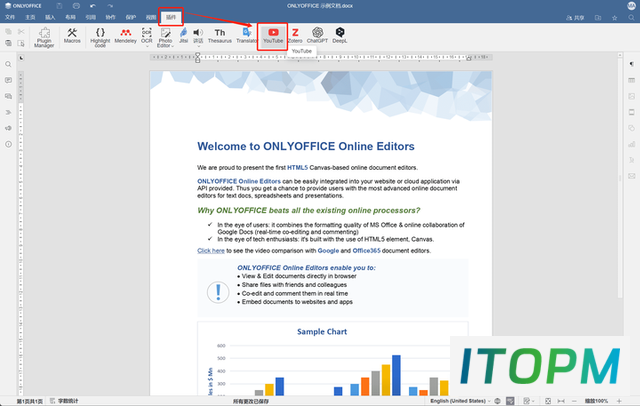Open the navigation headings panel icon

click(8, 112)
